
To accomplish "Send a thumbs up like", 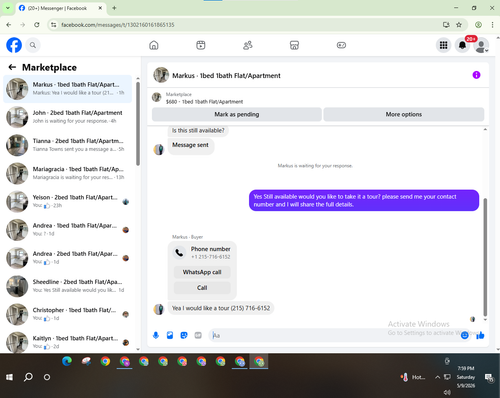I will pyautogui.click(x=480, y=335).
